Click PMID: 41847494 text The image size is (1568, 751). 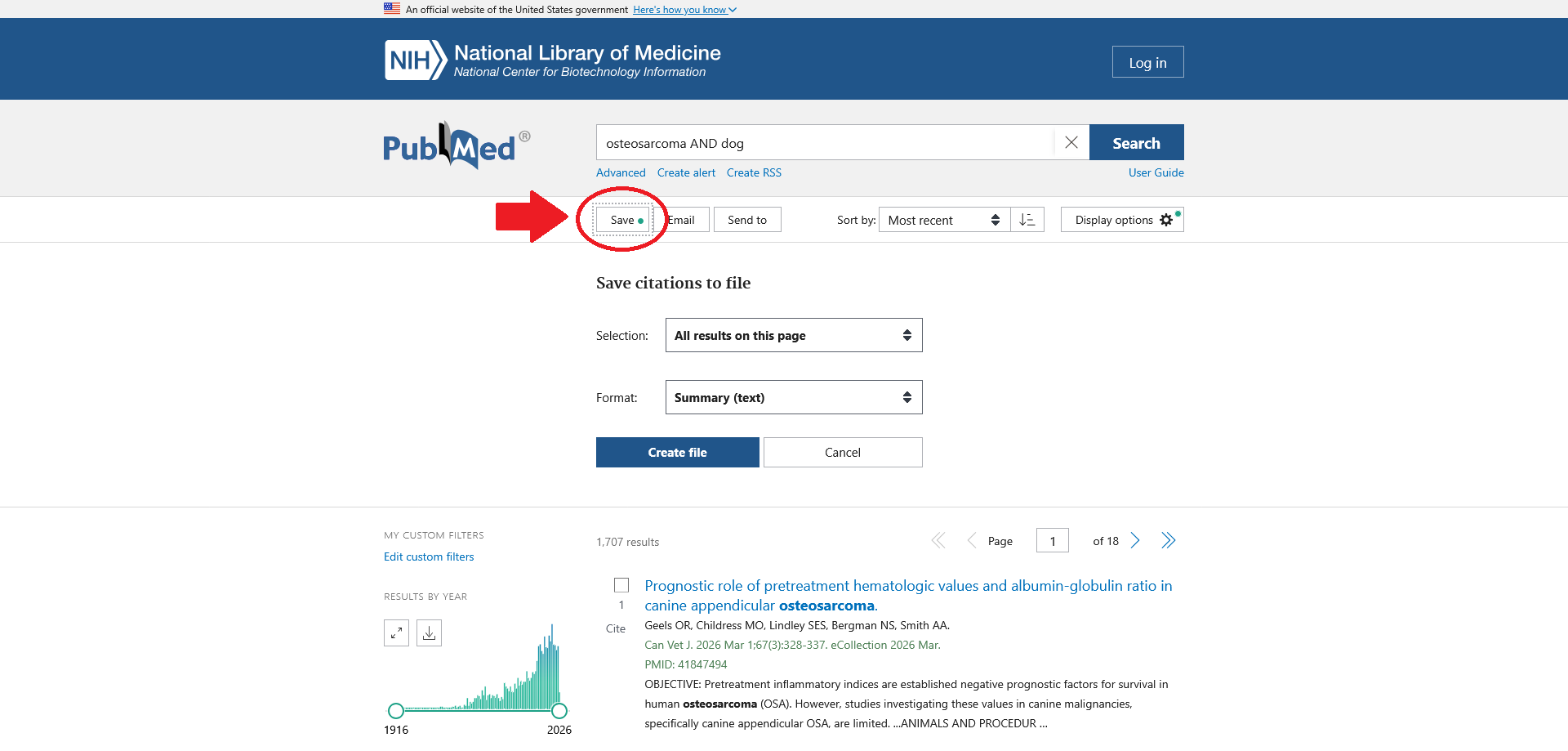coord(685,664)
